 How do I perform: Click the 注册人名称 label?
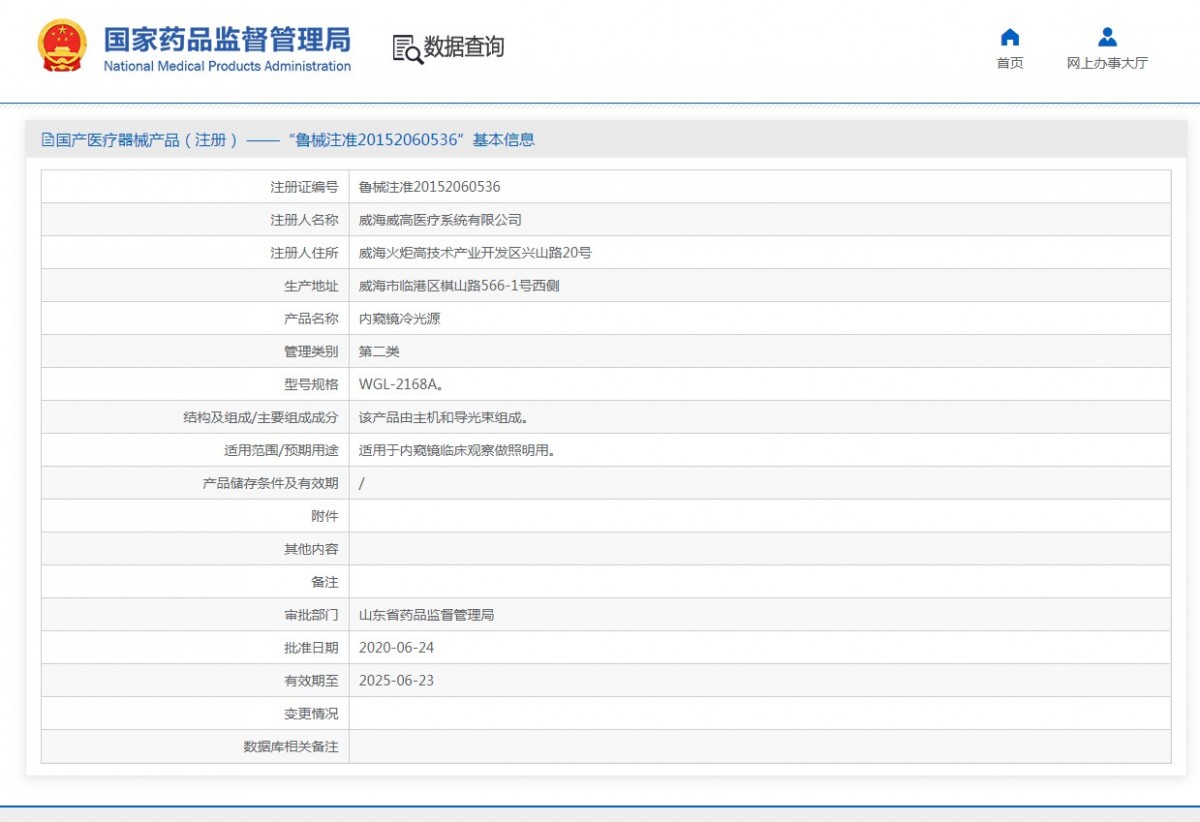click(x=304, y=220)
